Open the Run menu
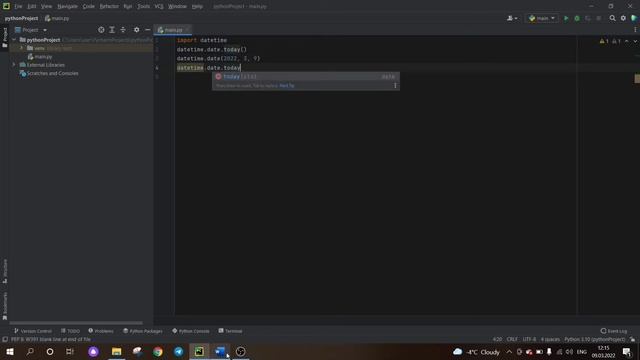The height and width of the screenshot is (360, 640). click(x=128, y=7)
